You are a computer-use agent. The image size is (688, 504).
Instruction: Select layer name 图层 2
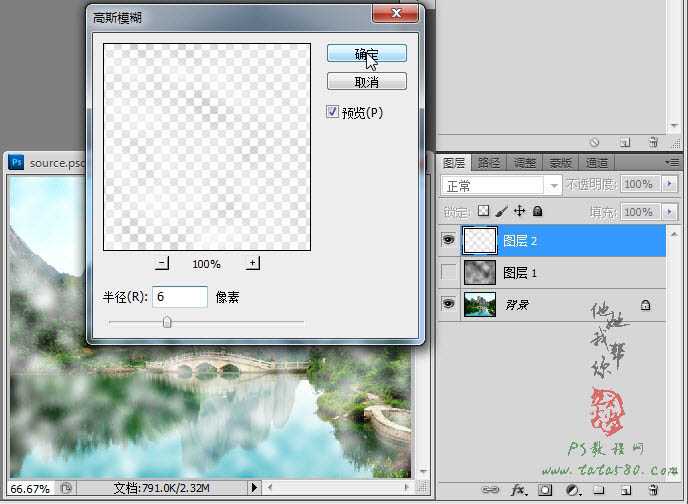click(x=520, y=241)
